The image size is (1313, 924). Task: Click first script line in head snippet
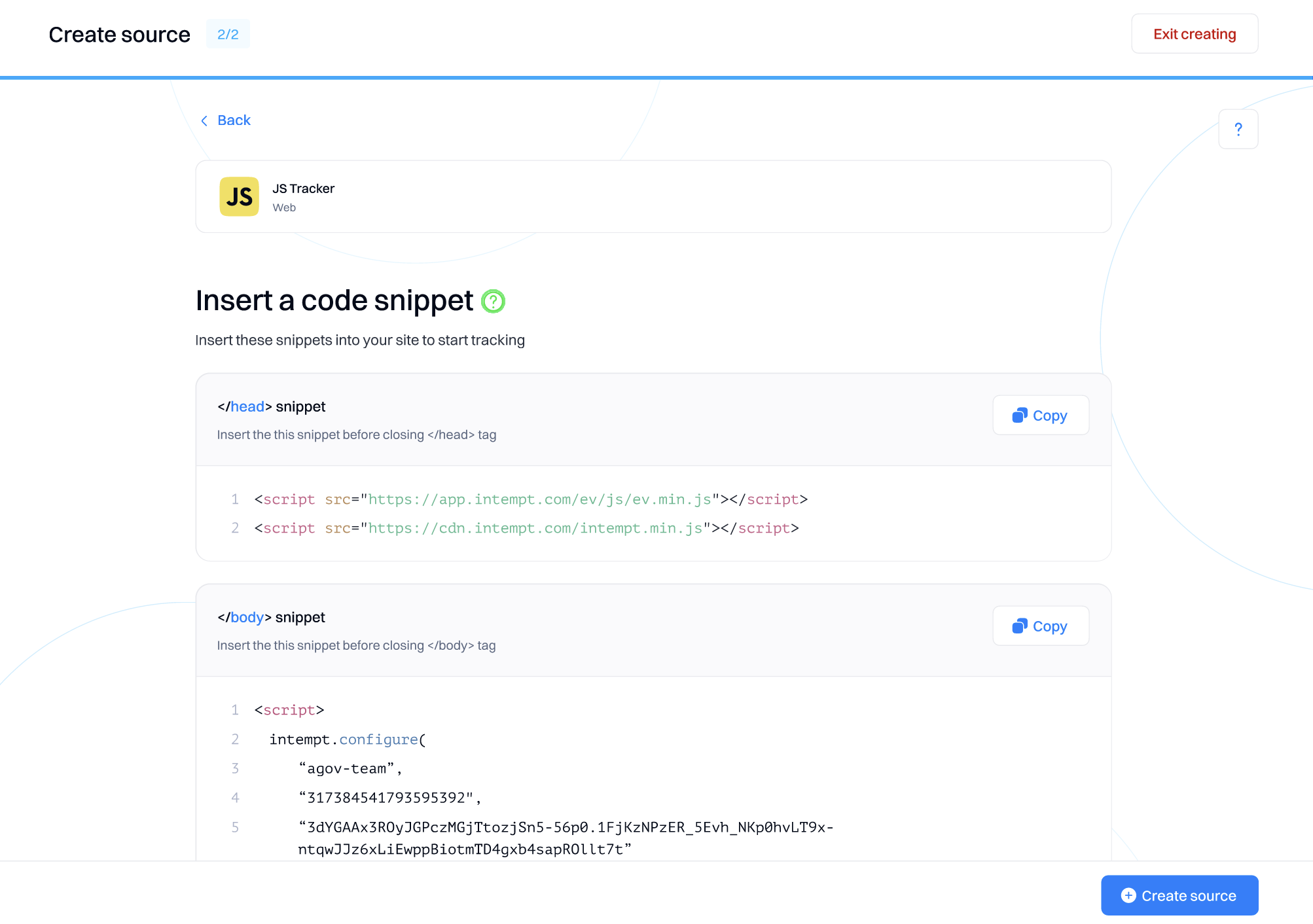click(x=530, y=499)
